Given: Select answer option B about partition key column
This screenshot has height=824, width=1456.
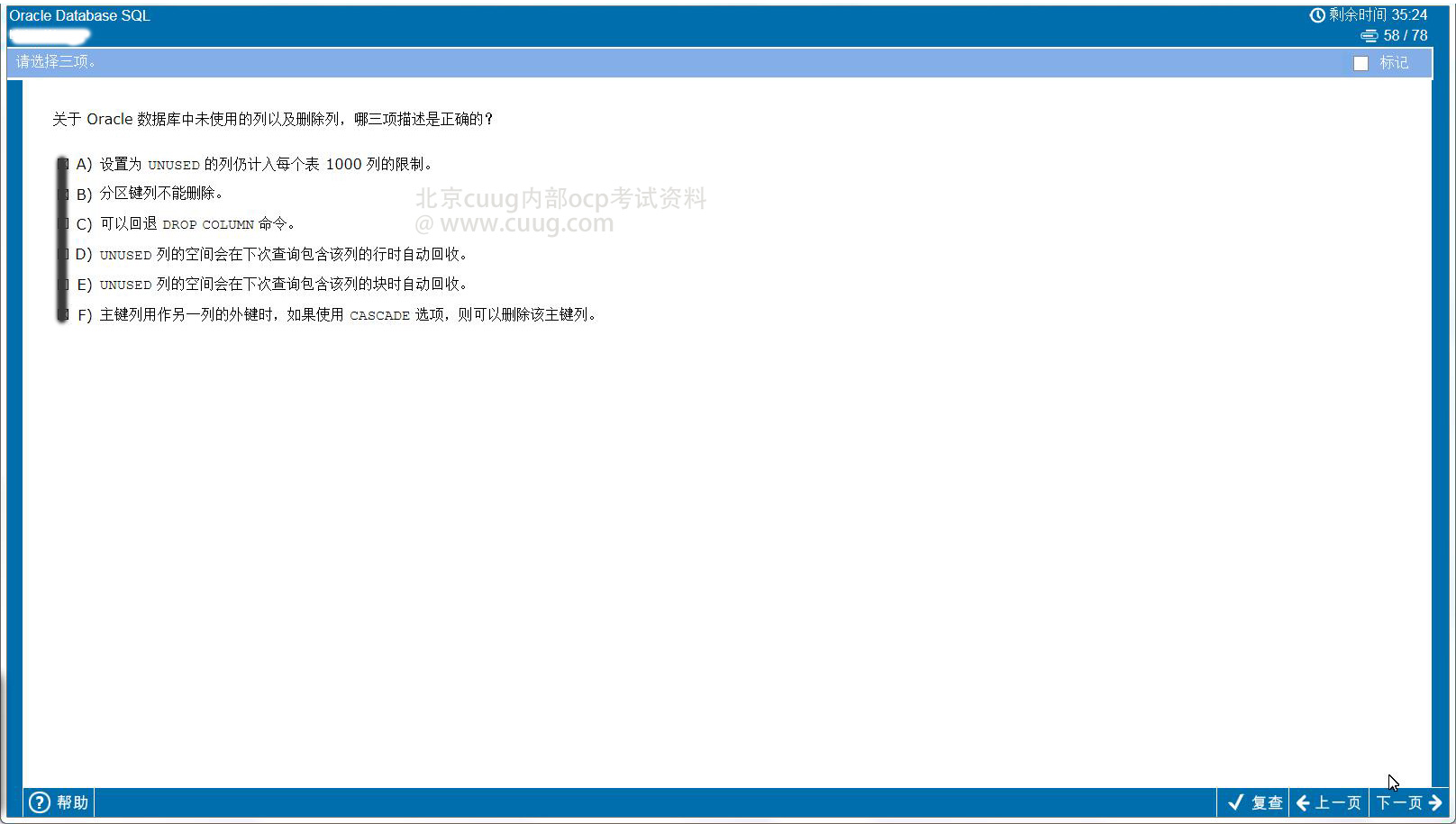Looking at the screenshot, I should (62, 194).
